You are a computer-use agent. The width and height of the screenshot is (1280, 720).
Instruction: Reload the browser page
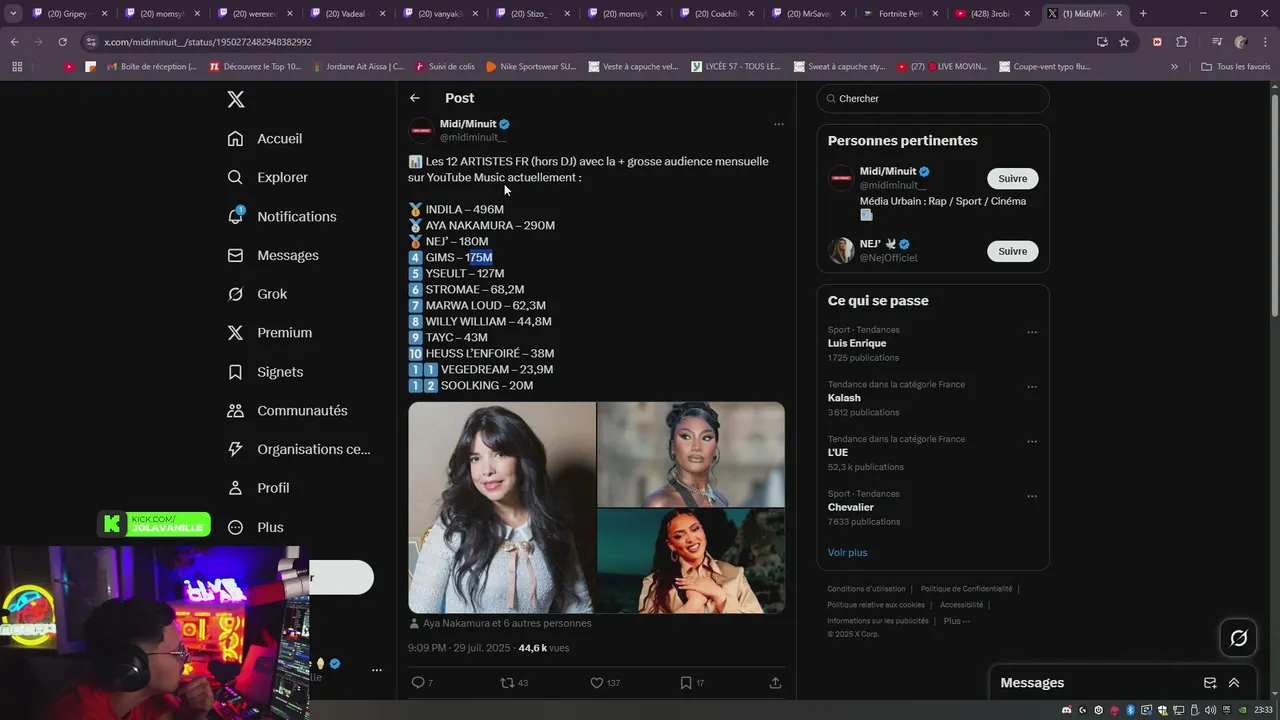pyautogui.click(x=62, y=42)
